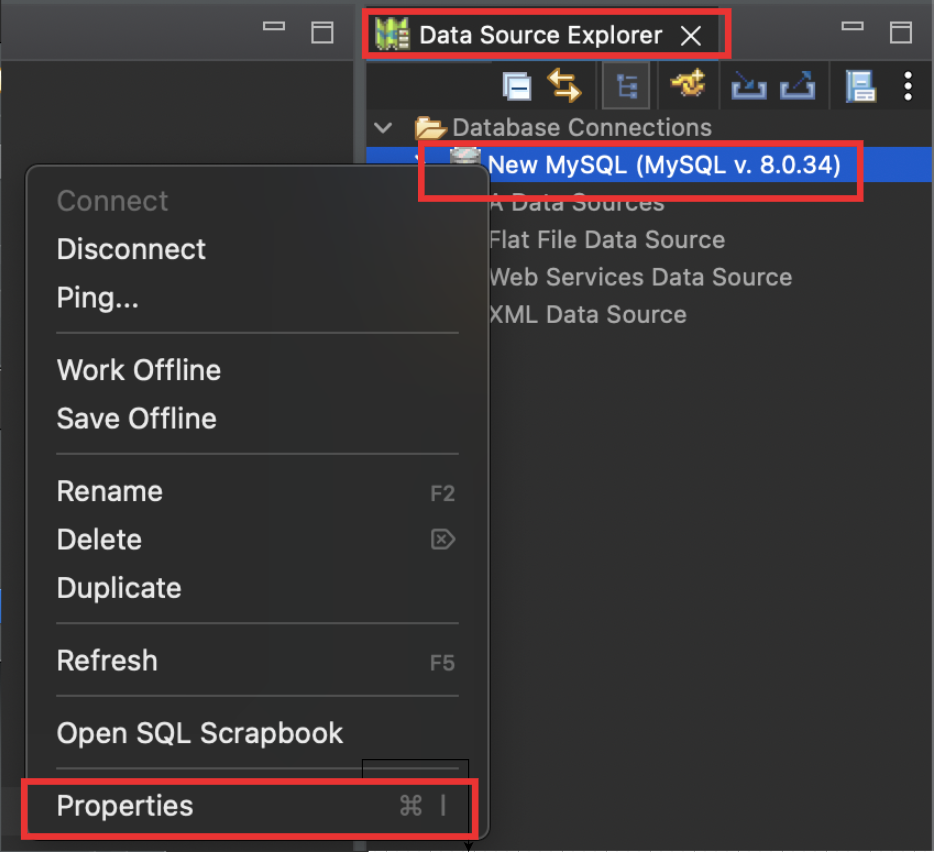Click the Collapse All toolbar icon

(516, 86)
